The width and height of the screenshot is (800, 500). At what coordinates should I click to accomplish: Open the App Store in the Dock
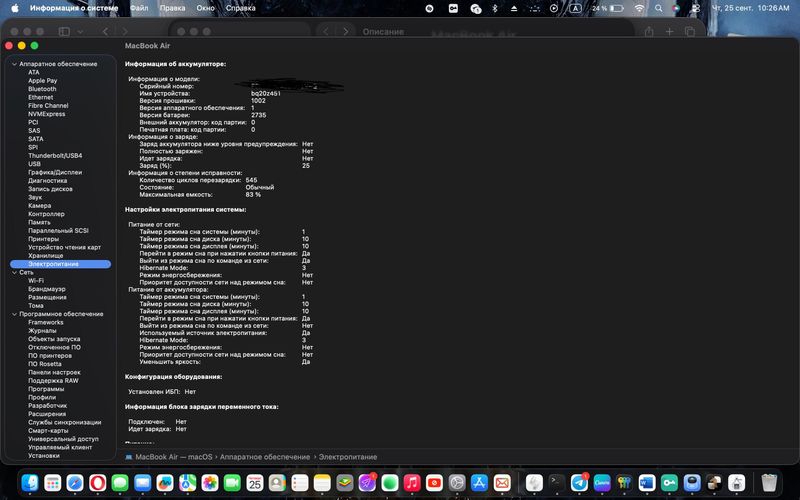479,482
